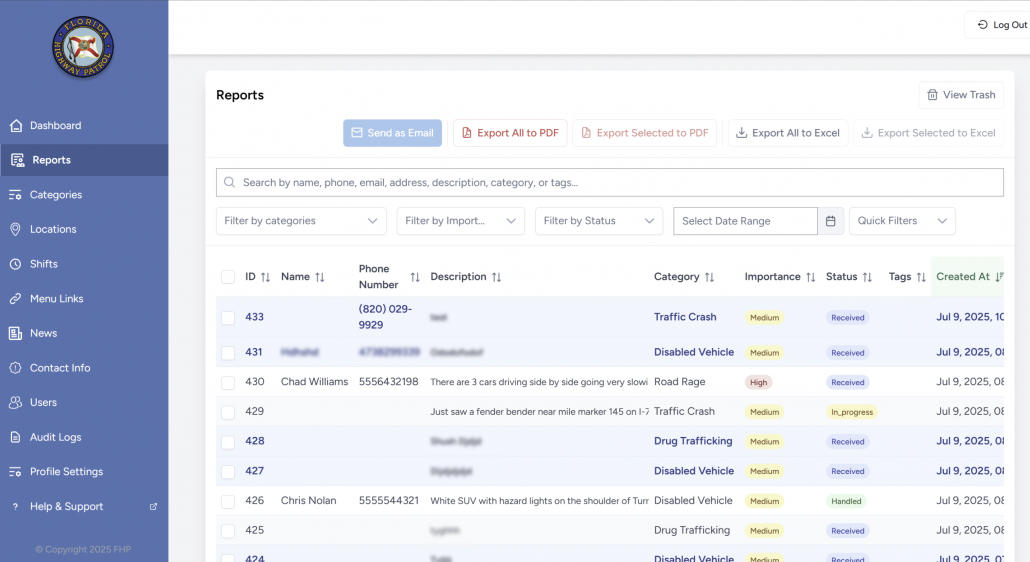Click the calendar icon beside date range
Viewport: 1030px width, 562px height.
[x=830, y=221]
